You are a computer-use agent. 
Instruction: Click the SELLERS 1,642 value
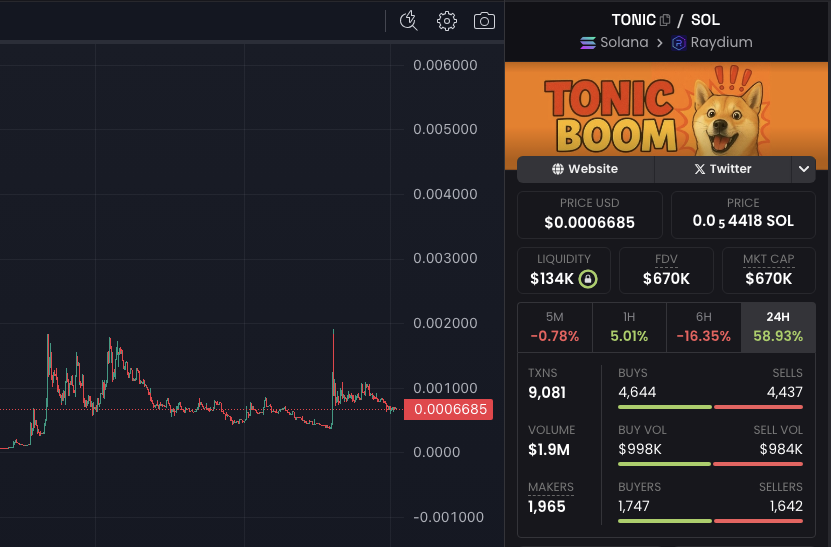(x=786, y=506)
